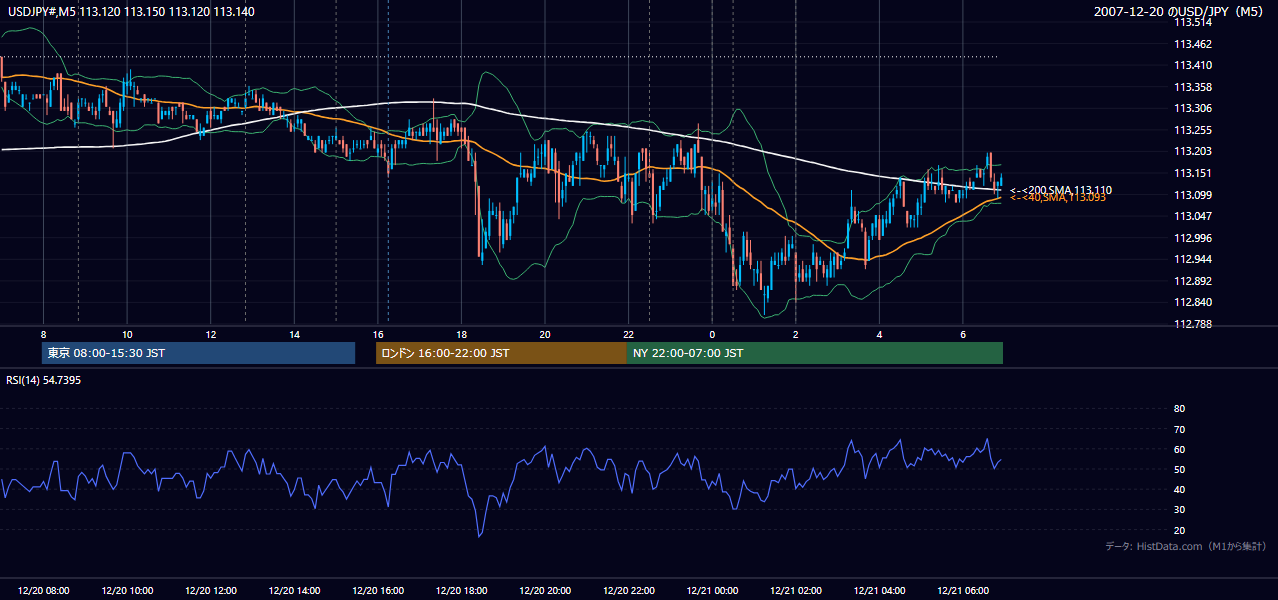Click the 12/20 18:00 date label
The image size is (1278, 600).
click(x=461, y=591)
